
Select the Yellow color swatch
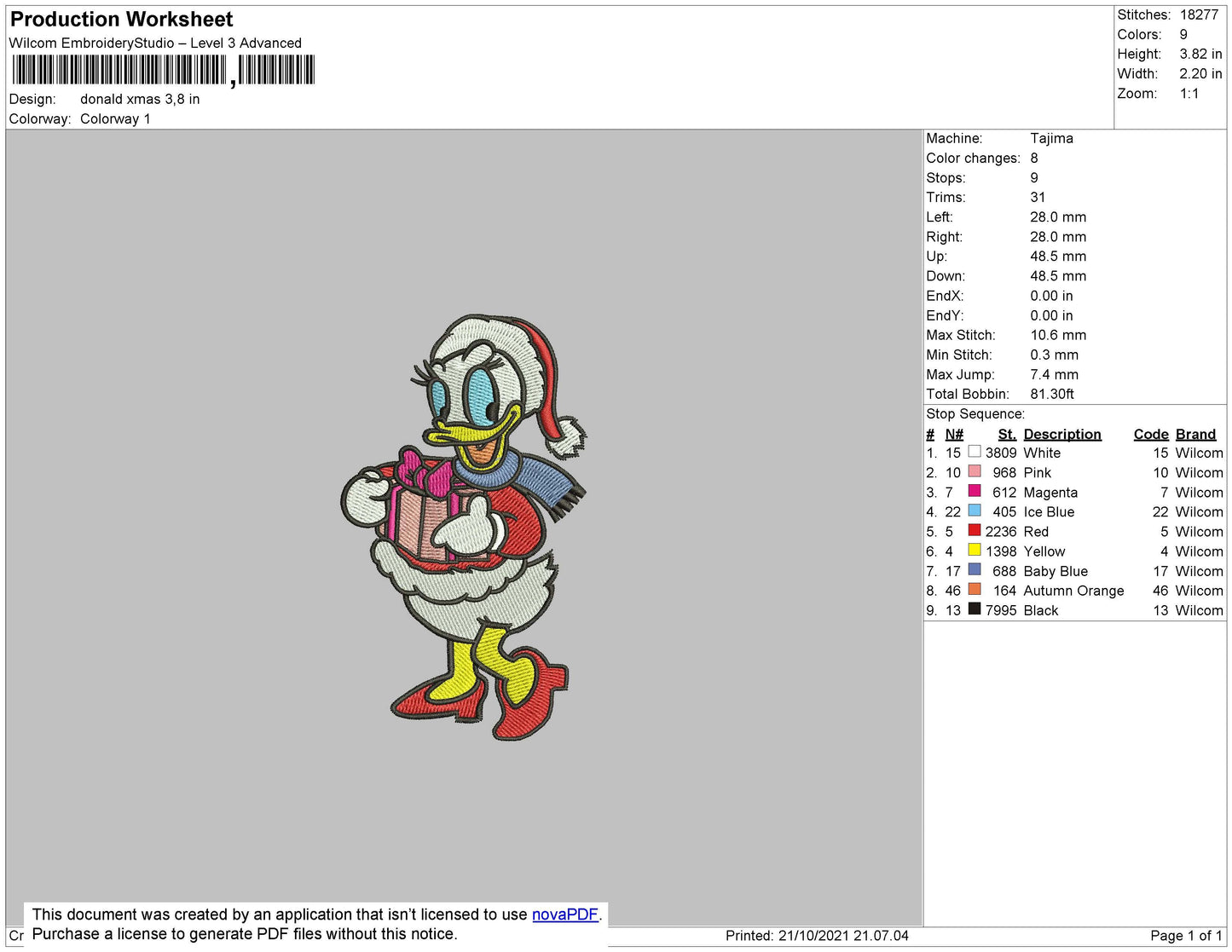pos(975,550)
